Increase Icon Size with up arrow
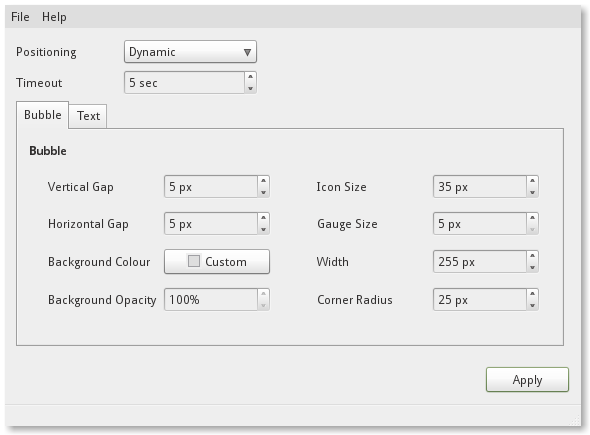The image size is (590, 435). (532, 181)
